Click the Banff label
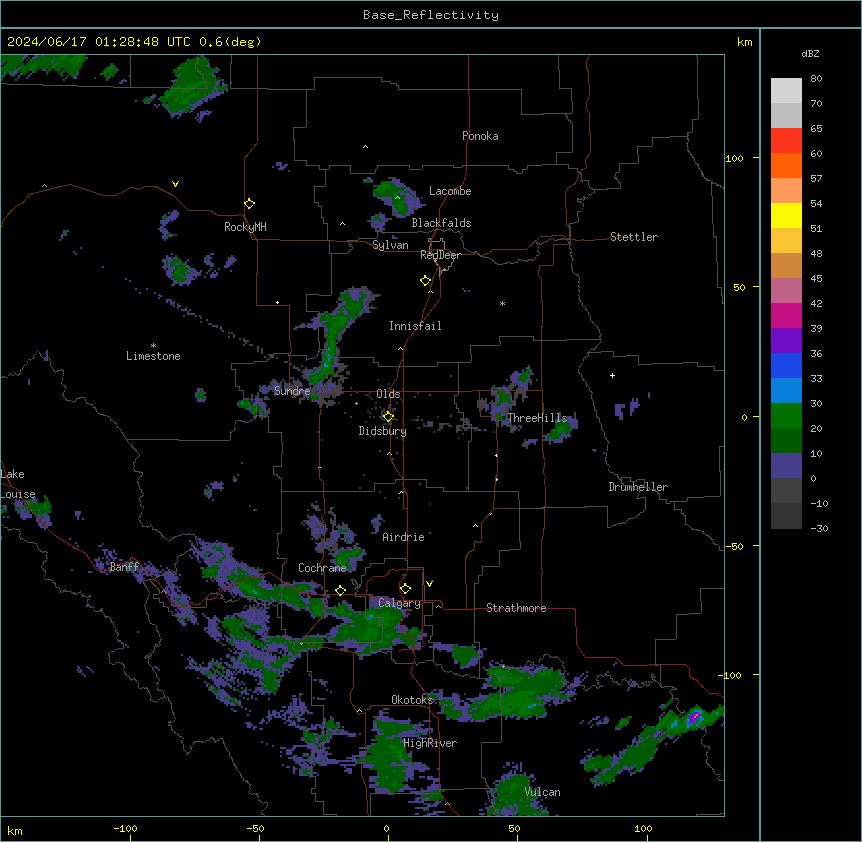The image size is (862, 842). pyautogui.click(x=124, y=567)
